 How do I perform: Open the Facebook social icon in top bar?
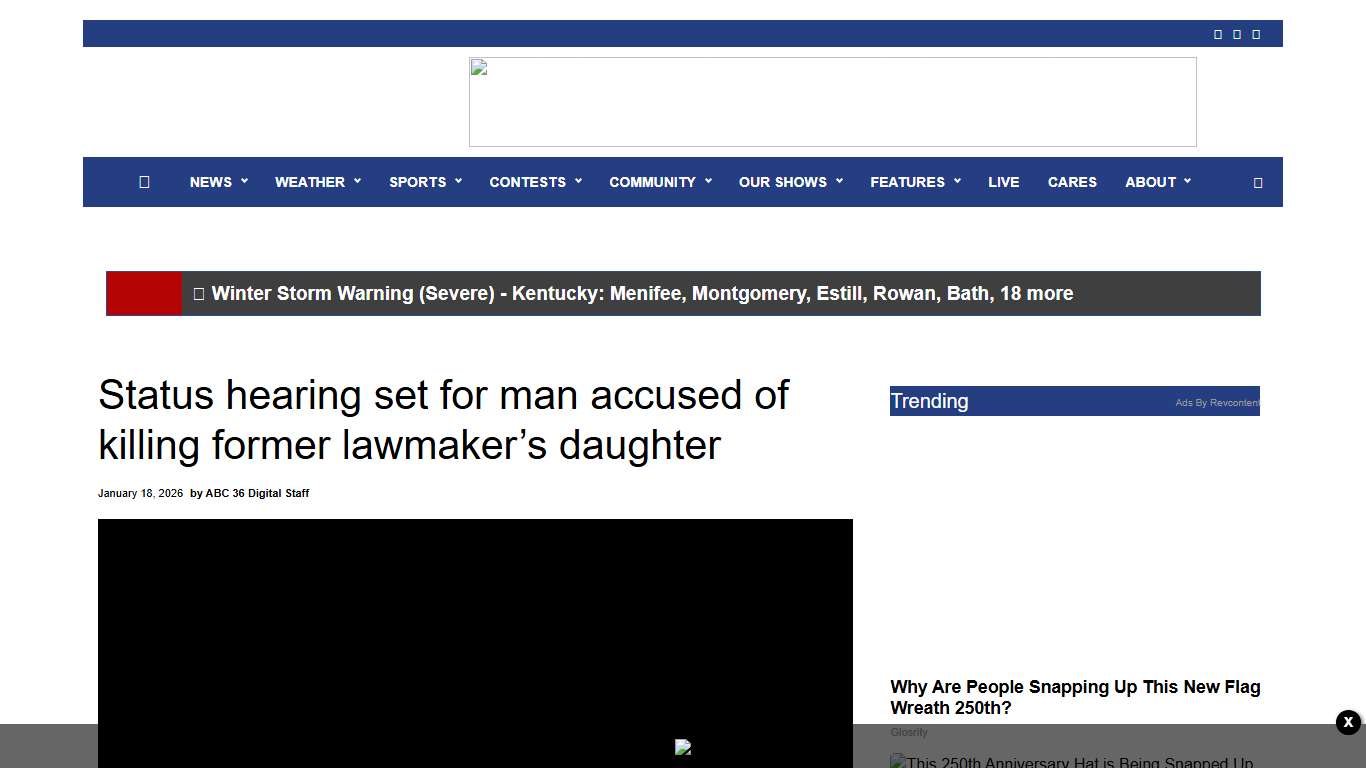click(x=1218, y=33)
